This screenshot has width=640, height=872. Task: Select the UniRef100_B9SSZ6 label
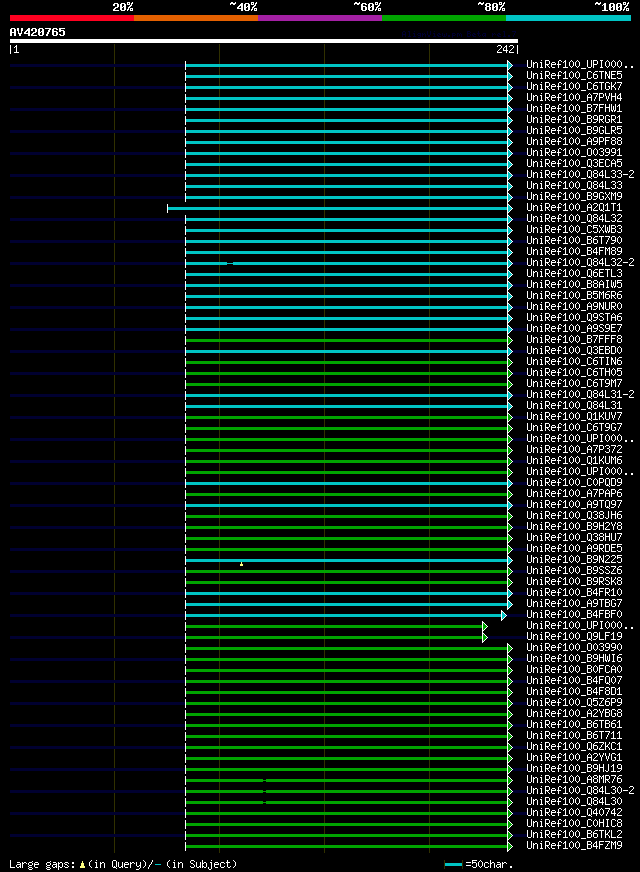pyautogui.click(x=574, y=571)
